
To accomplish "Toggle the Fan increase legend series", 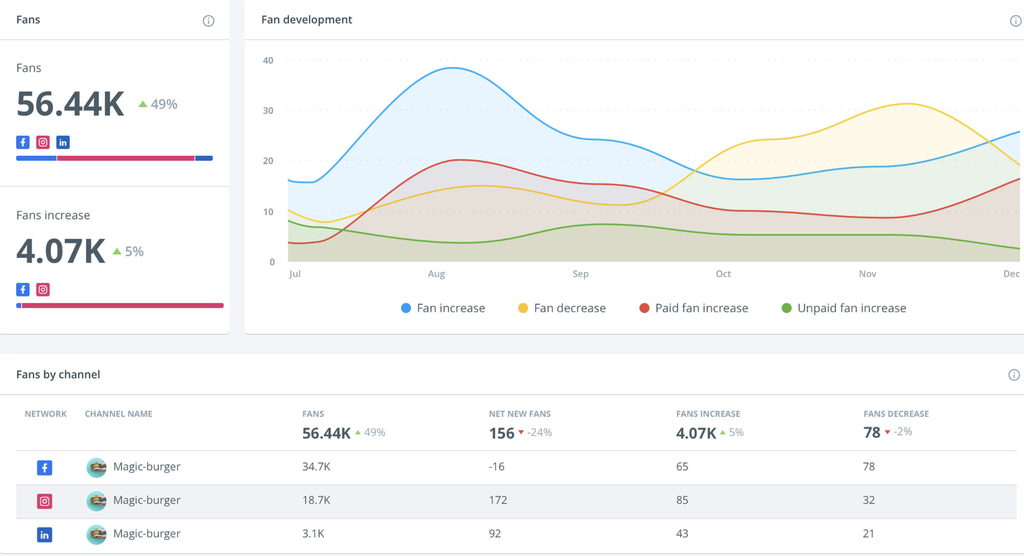I will [442, 308].
